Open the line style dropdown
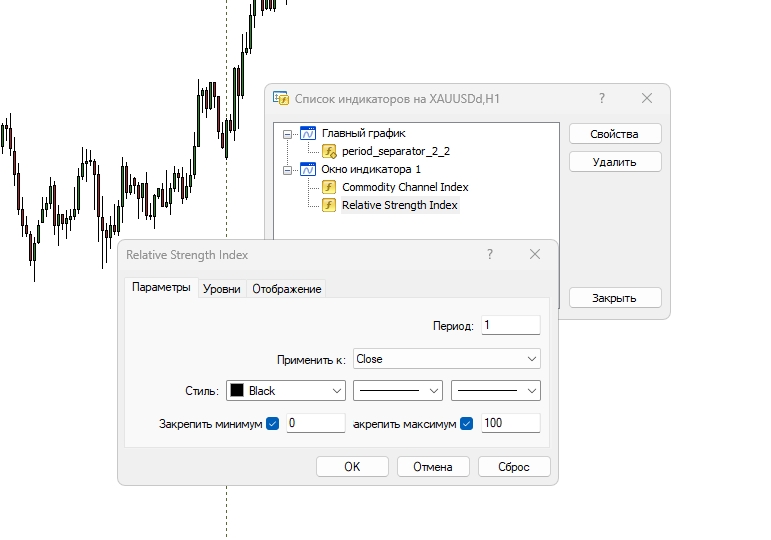Image resolution: width=771 pixels, height=540 pixels. coord(398,391)
